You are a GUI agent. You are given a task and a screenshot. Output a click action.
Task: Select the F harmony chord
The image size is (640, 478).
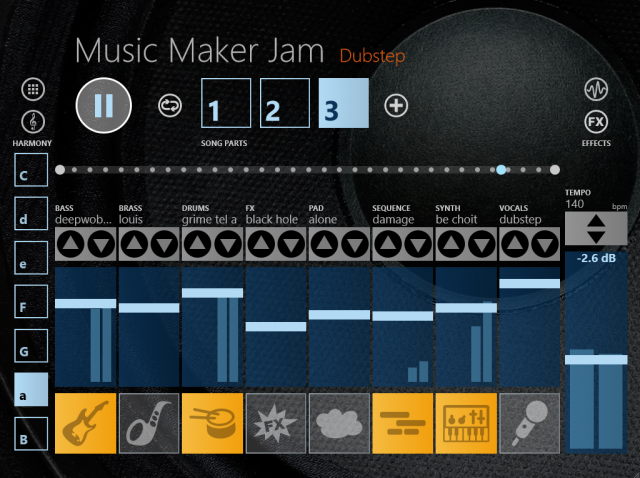tap(31, 301)
